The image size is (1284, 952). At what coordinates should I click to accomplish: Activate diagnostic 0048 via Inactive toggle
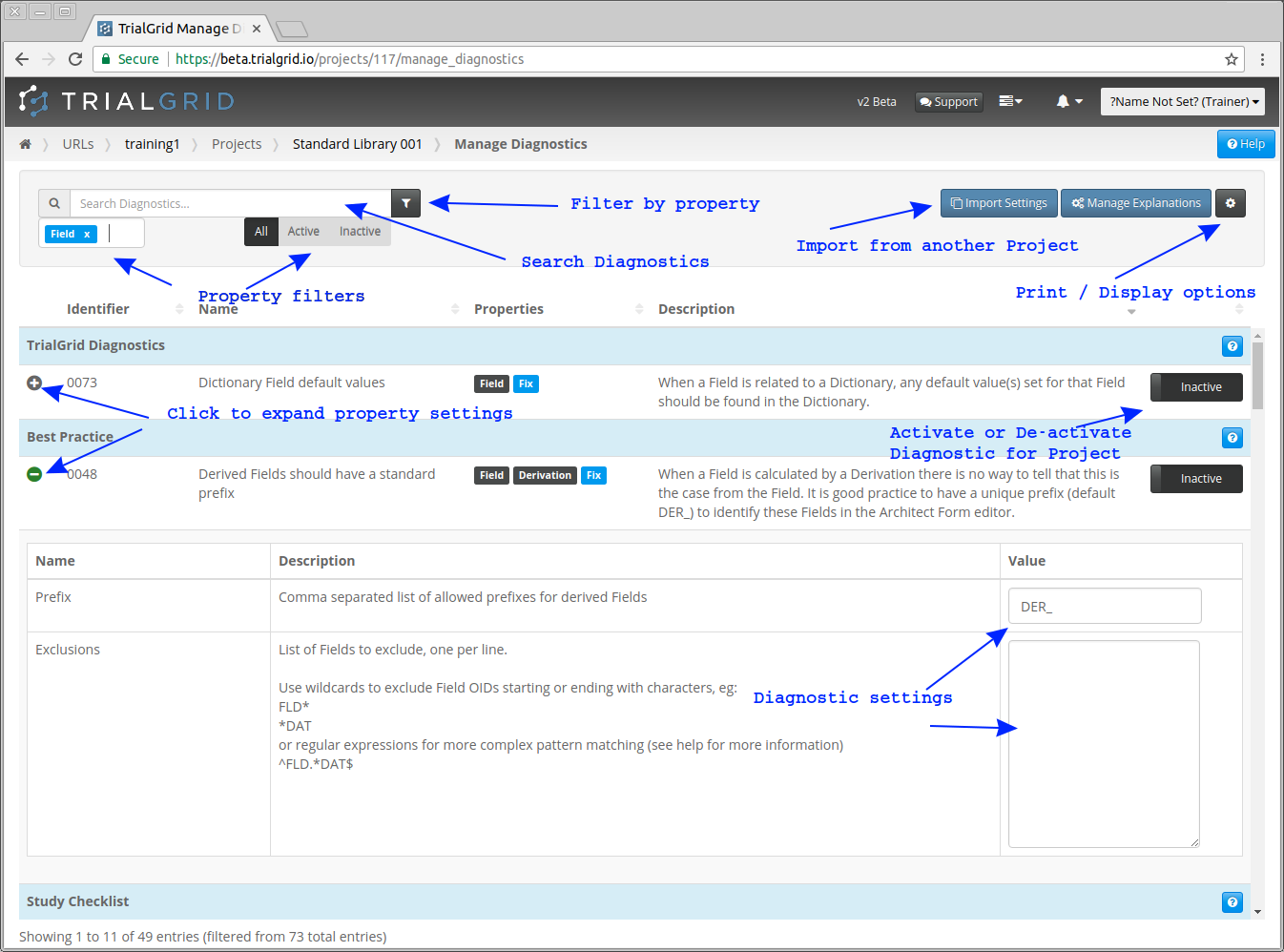pos(1196,479)
